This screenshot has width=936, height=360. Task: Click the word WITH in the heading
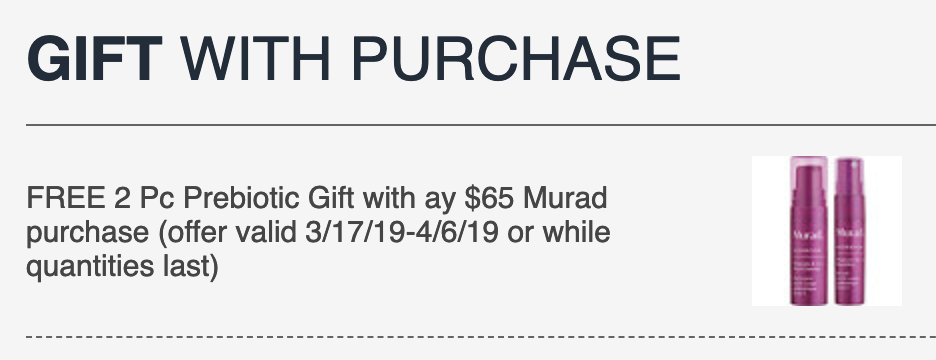pyautogui.click(x=255, y=59)
